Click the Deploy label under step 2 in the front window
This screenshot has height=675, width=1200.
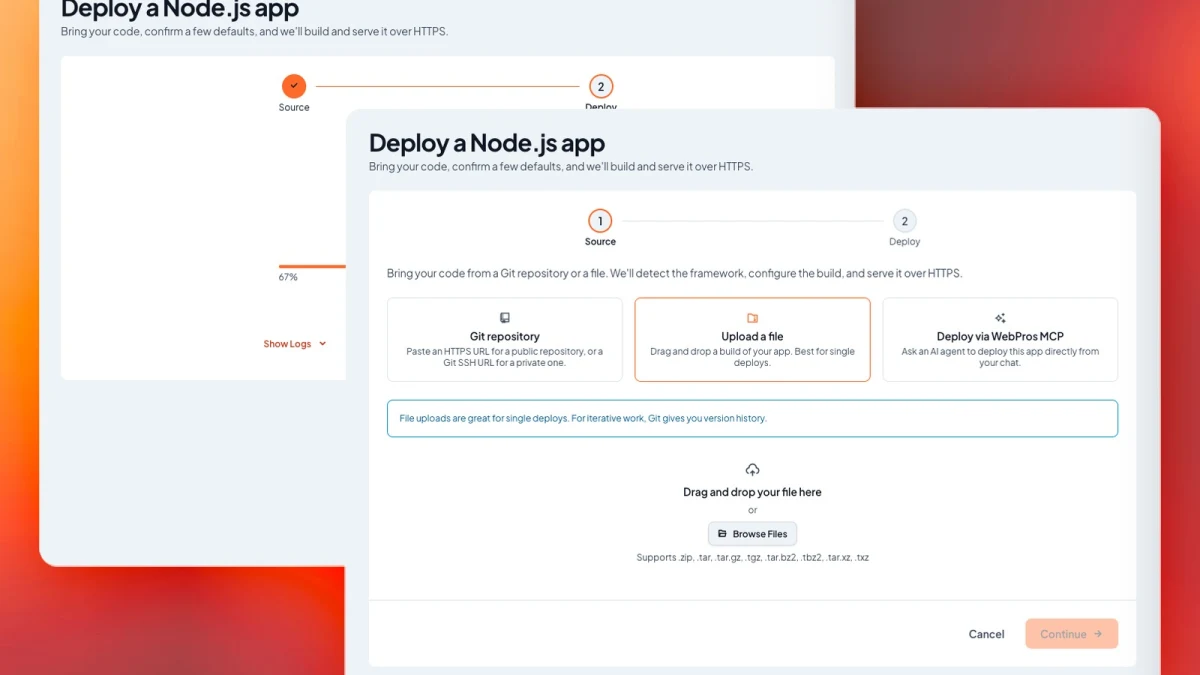(x=904, y=242)
